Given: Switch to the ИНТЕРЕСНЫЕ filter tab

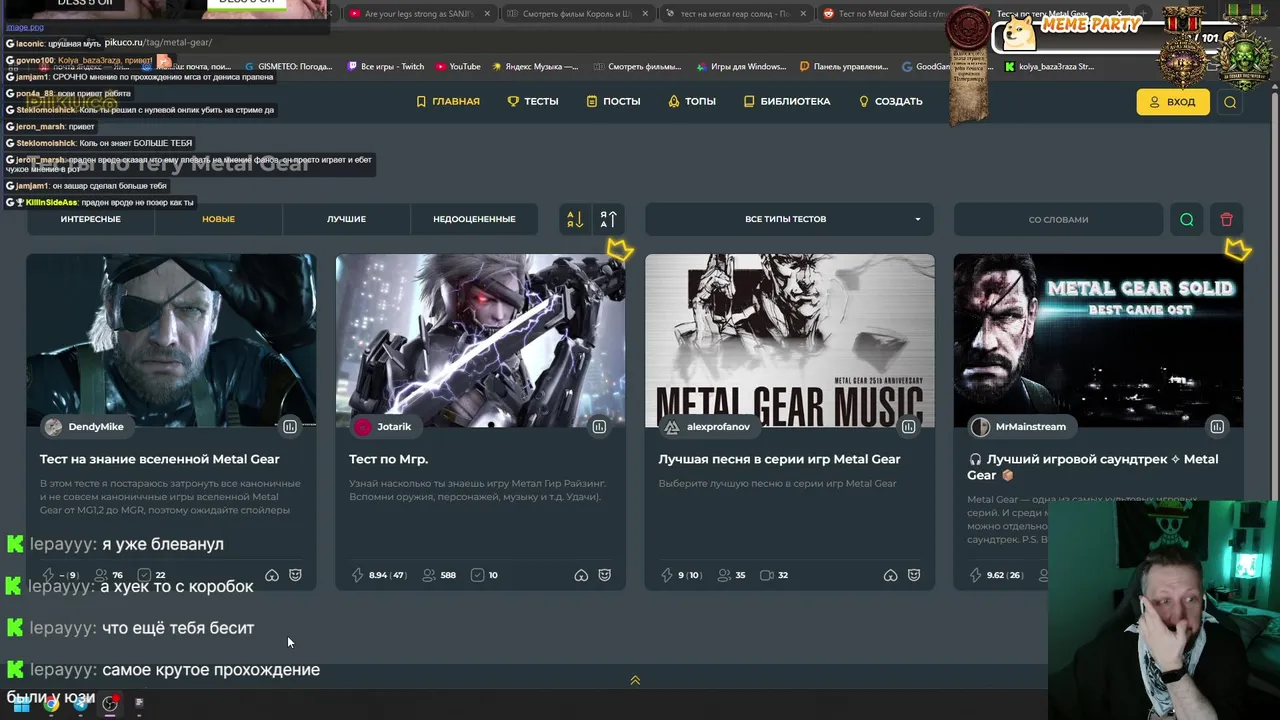Looking at the screenshot, I should tap(90, 219).
